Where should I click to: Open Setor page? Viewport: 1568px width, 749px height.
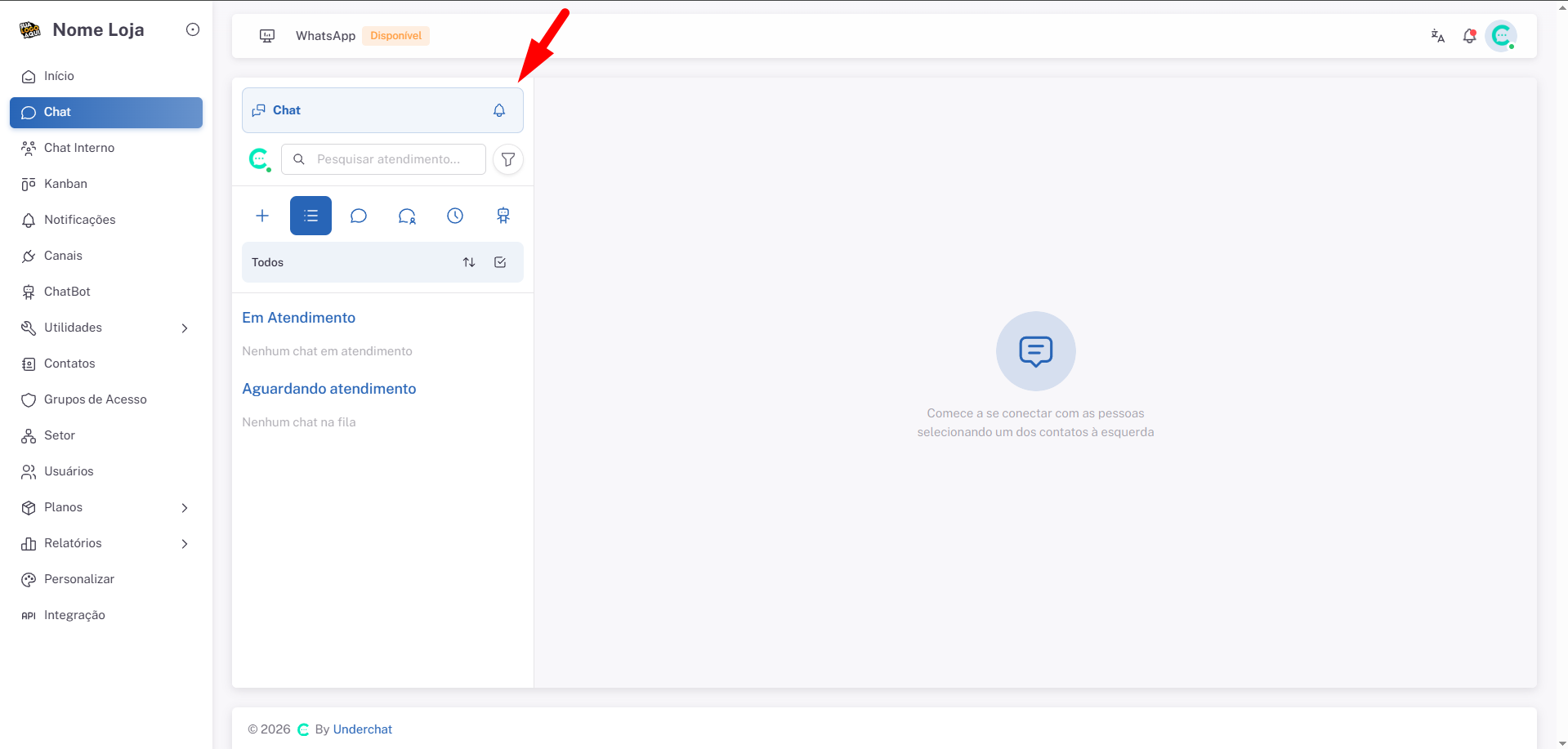click(x=106, y=435)
